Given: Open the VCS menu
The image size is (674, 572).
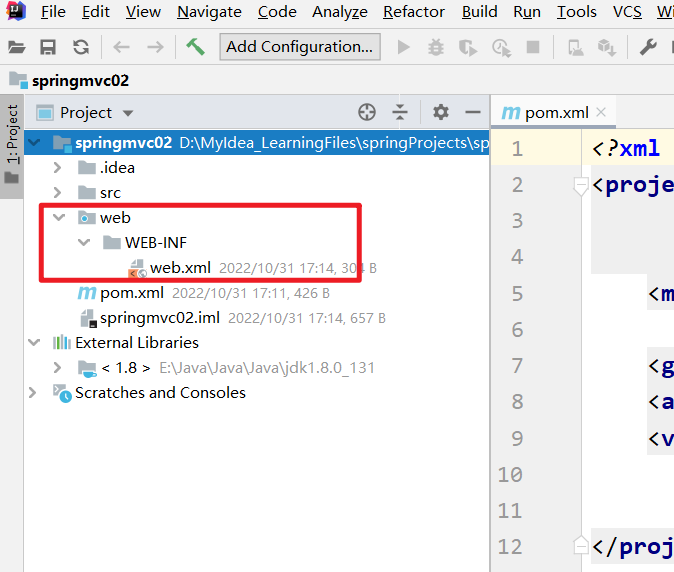Looking at the screenshot, I should click(x=627, y=12).
